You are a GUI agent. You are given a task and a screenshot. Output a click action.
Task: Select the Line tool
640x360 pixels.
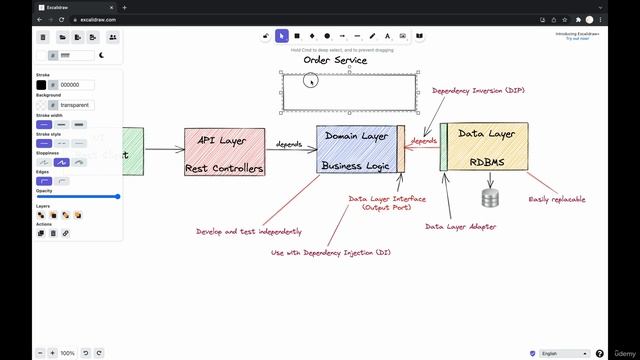(x=357, y=36)
